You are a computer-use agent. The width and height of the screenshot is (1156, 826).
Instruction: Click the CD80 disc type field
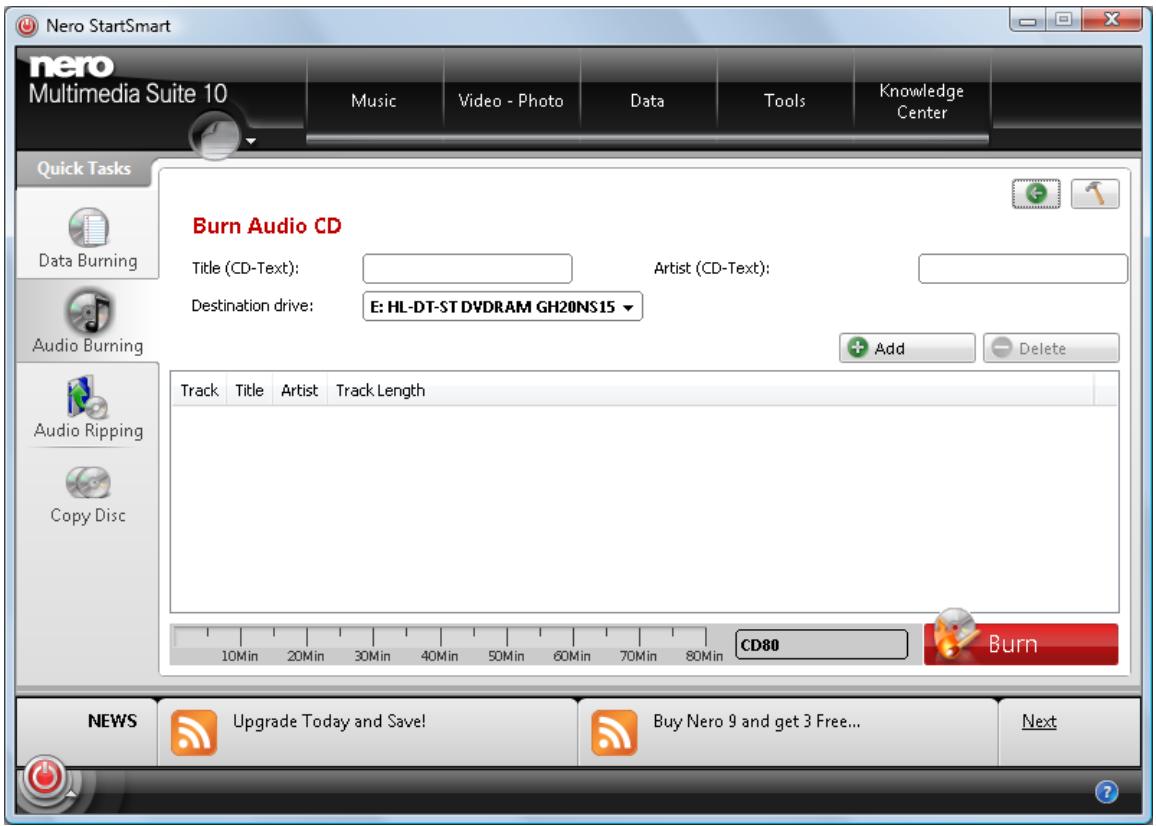[x=821, y=645]
